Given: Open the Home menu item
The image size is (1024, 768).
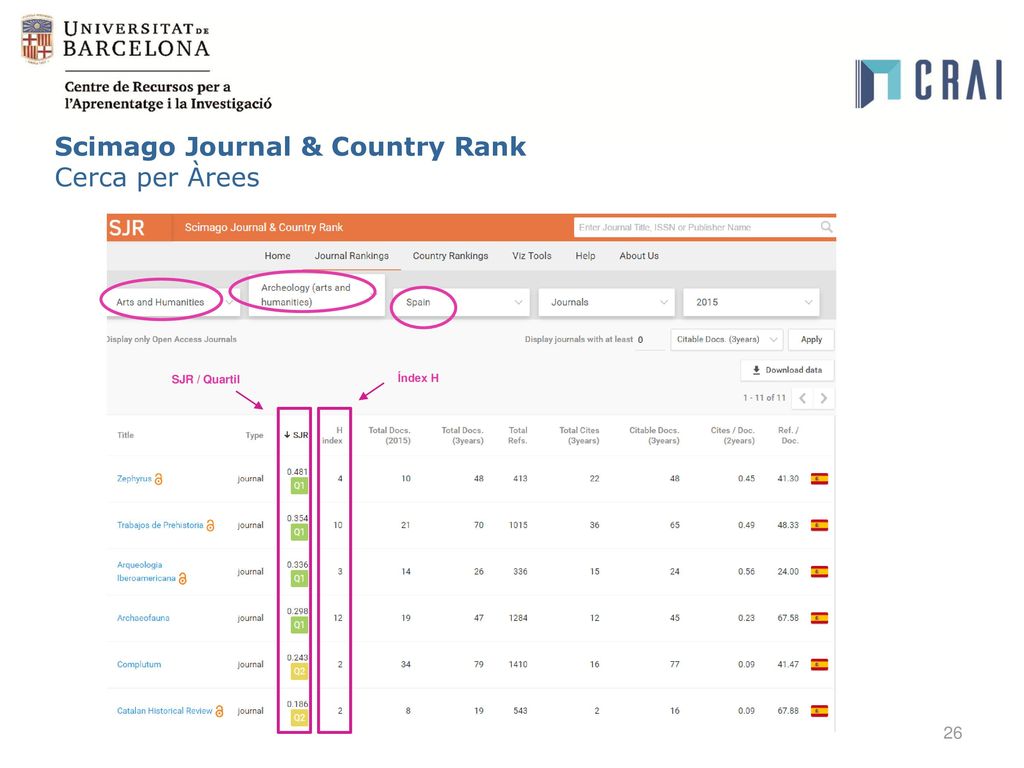Looking at the screenshot, I should 278,256.
